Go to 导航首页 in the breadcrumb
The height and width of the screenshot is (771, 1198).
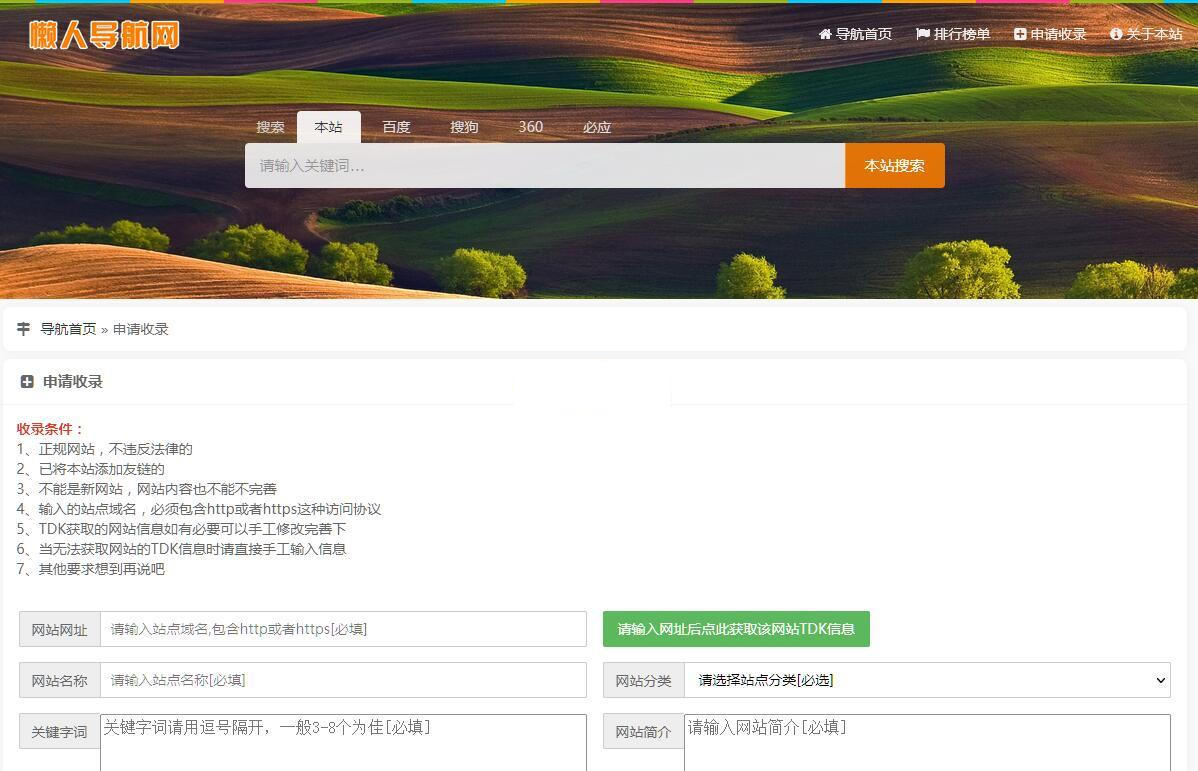[x=68, y=329]
